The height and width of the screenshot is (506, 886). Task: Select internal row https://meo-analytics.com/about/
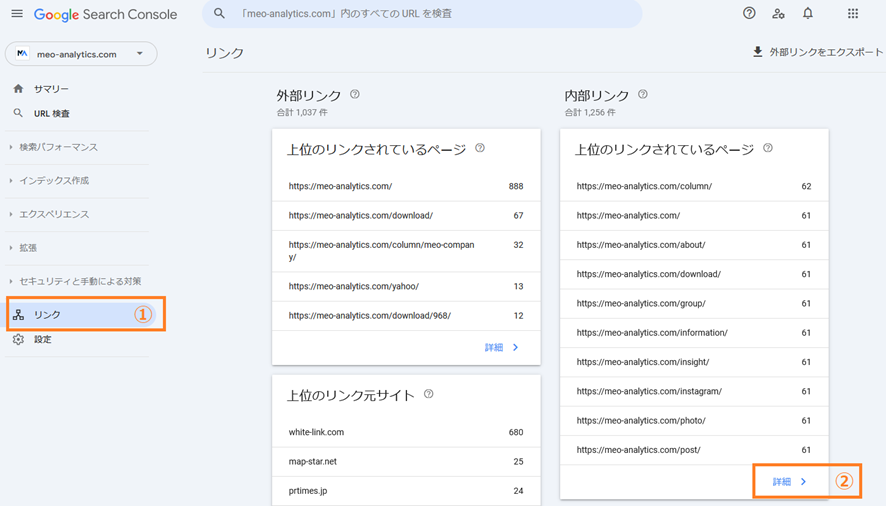pos(694,245)
